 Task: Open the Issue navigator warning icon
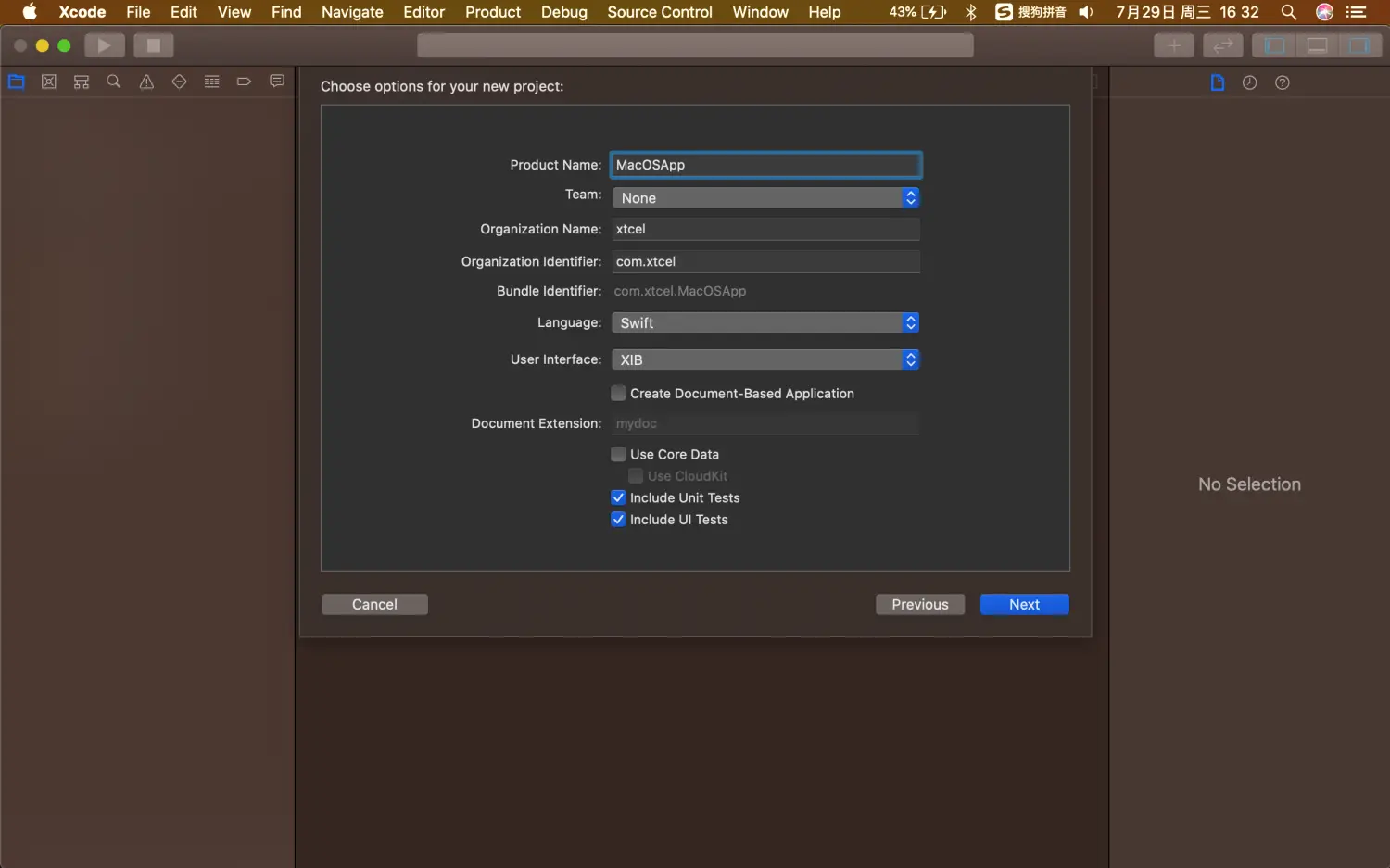click(x=146, y=82)
